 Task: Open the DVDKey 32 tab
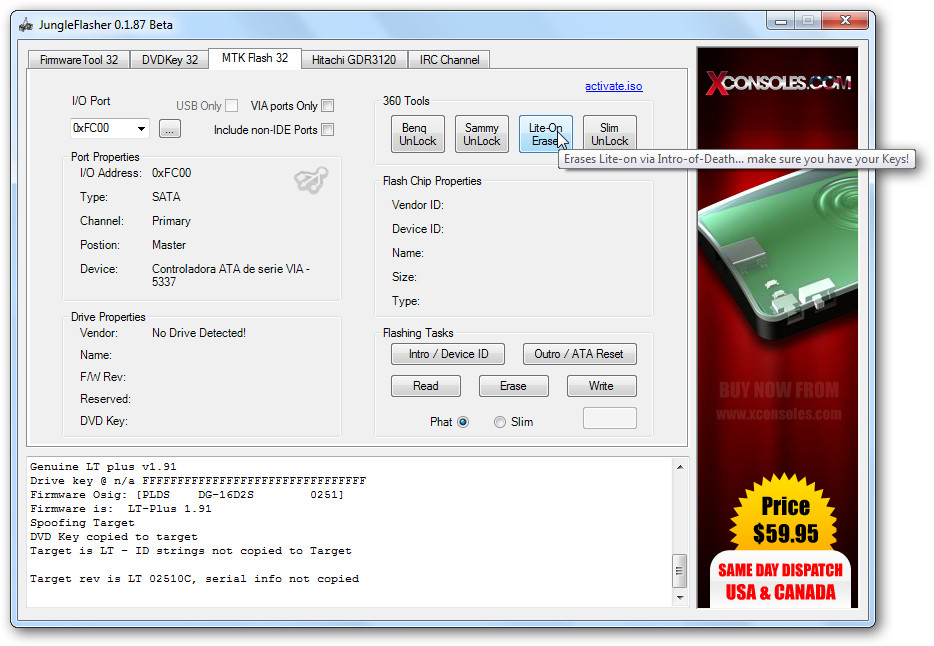coord(170,60)
